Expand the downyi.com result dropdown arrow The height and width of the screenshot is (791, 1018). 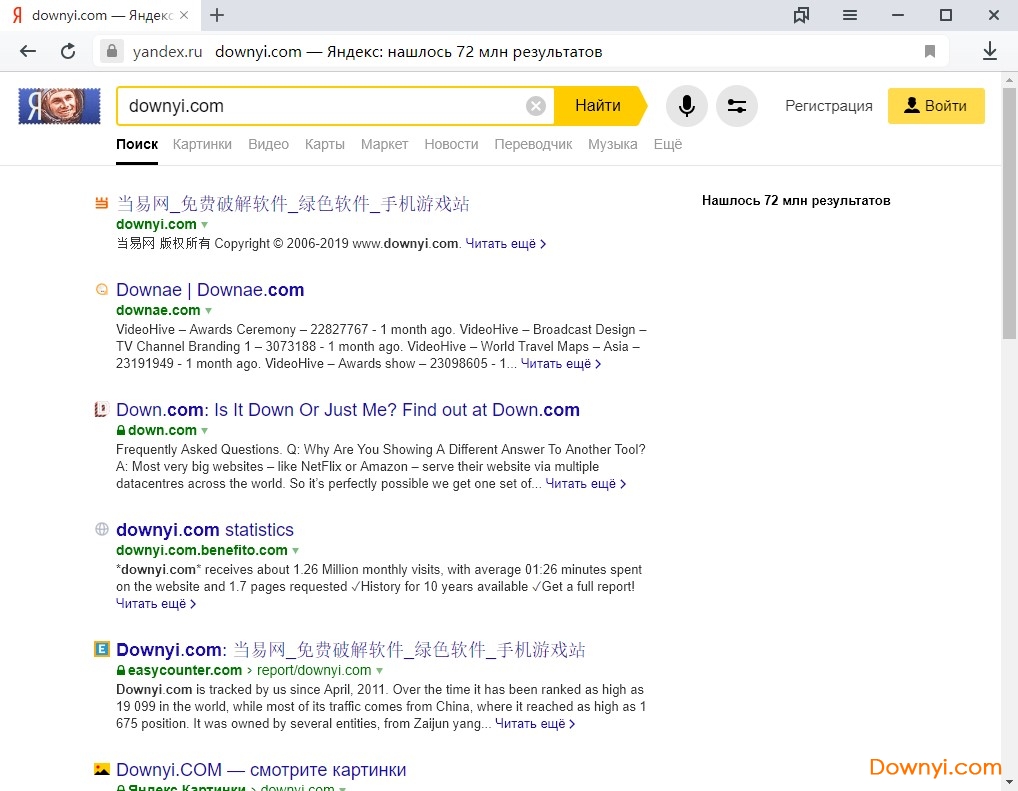[204, 224]
